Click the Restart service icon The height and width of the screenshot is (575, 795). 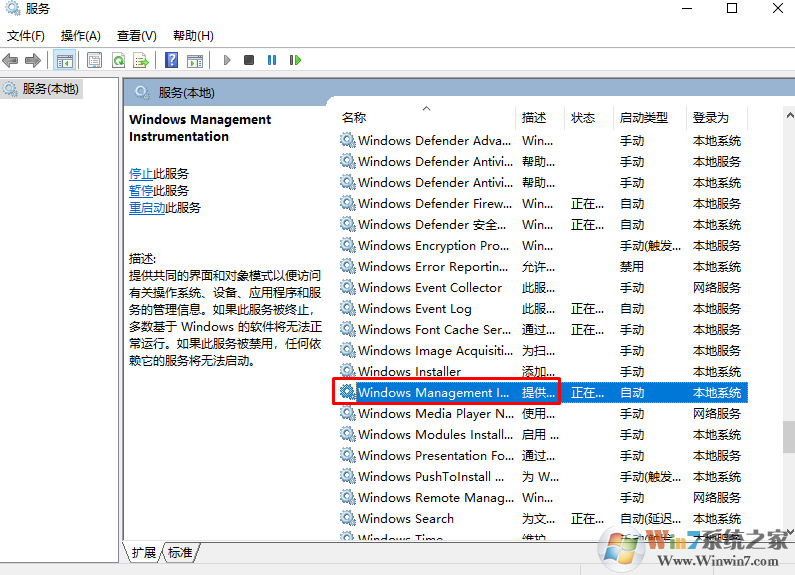pyautogui.click(x=295, y=60)
